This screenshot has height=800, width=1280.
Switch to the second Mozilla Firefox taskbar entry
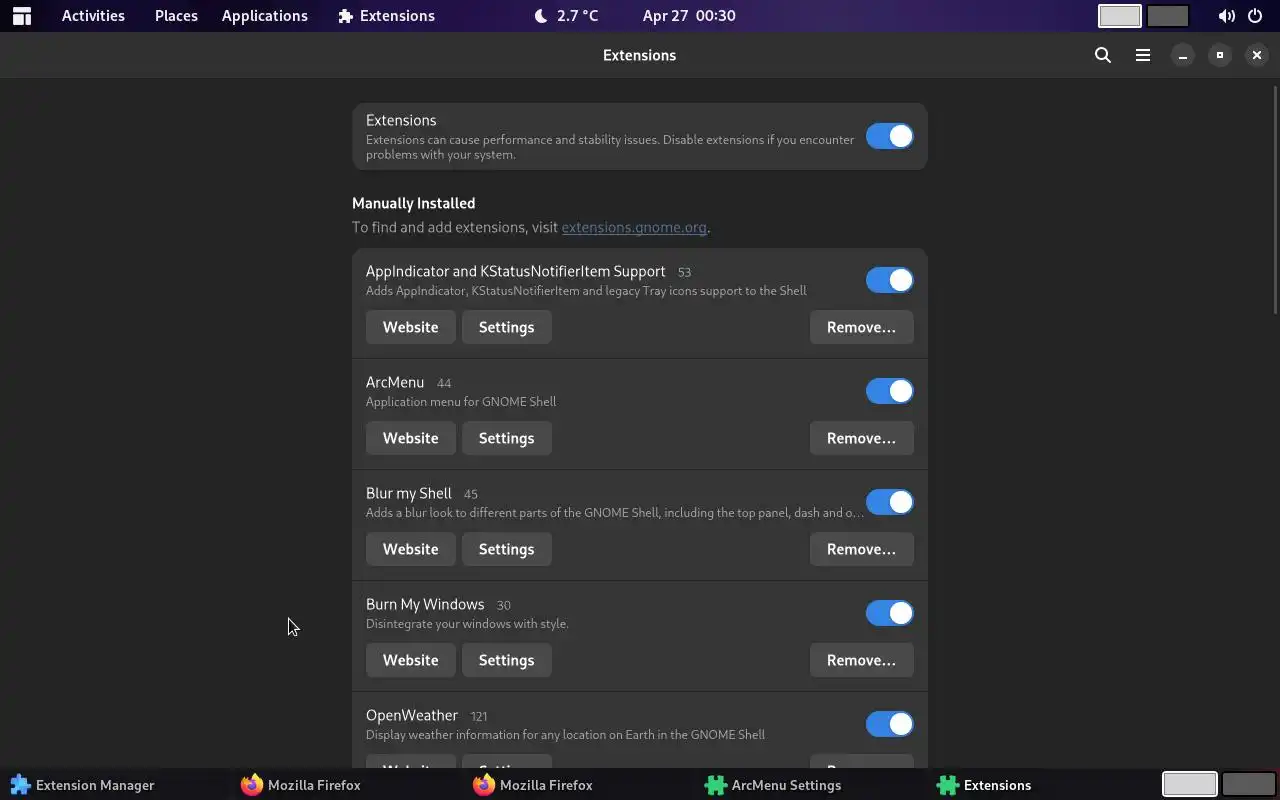pos(533,785)
